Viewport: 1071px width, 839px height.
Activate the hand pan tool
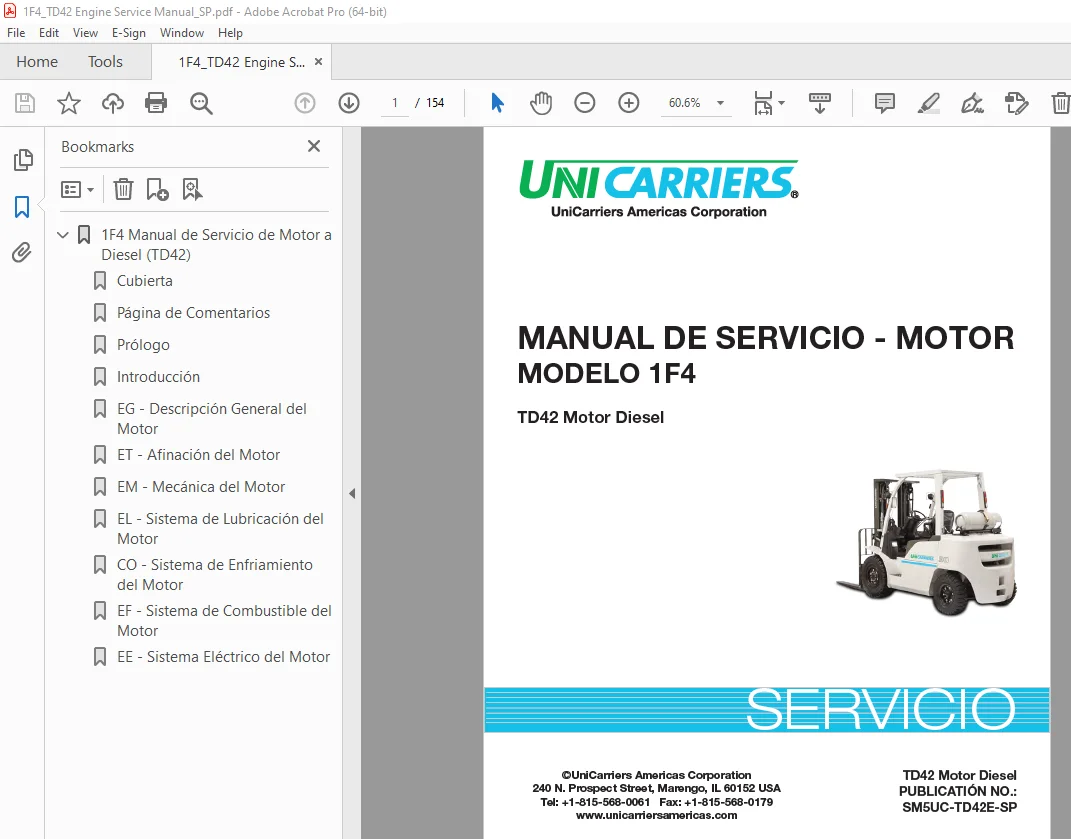[540, 103]
